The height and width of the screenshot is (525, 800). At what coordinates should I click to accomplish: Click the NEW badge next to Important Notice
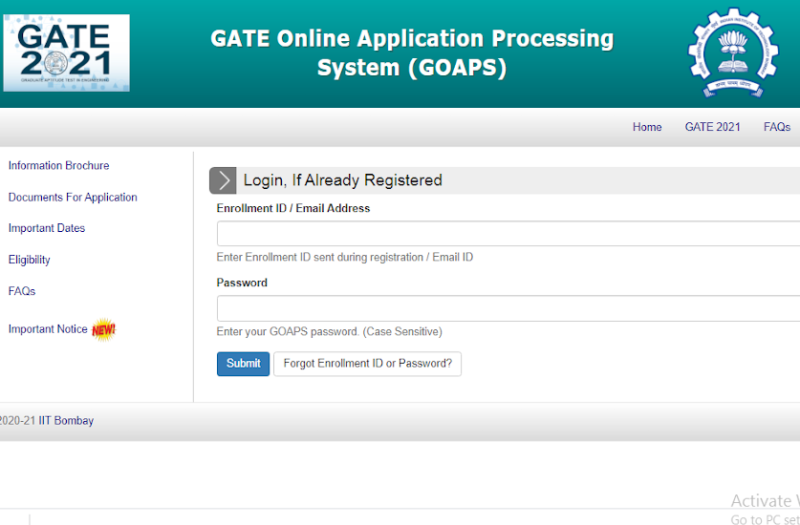pyautogui.click(x=103, y=330)
